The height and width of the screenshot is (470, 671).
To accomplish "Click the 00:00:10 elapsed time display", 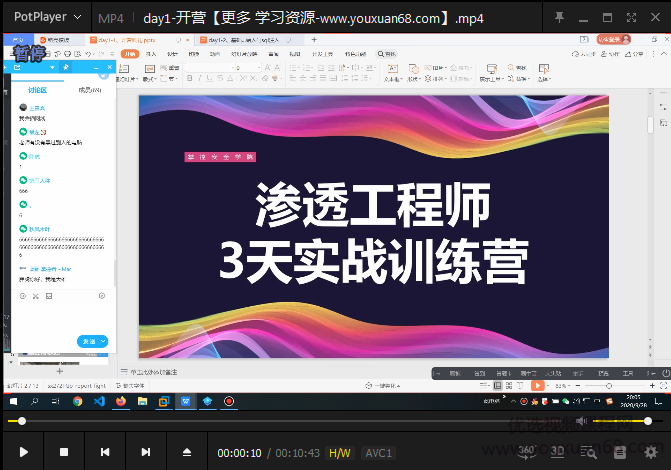I will click(x=239, y=453).
